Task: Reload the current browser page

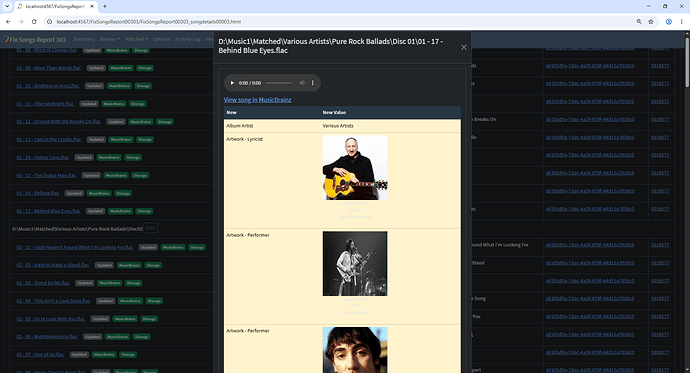Action: pyautogui.click(x=34, y=22)
